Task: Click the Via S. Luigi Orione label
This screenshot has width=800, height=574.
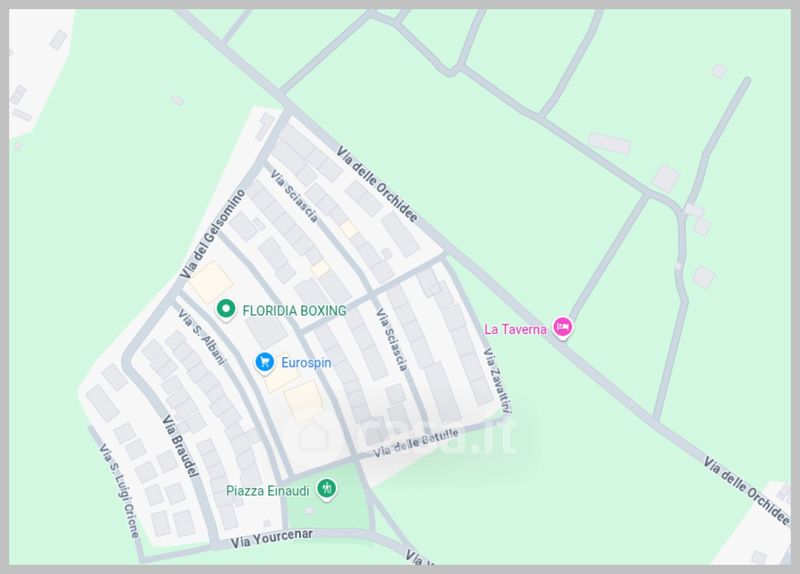Action: [119, 490]
